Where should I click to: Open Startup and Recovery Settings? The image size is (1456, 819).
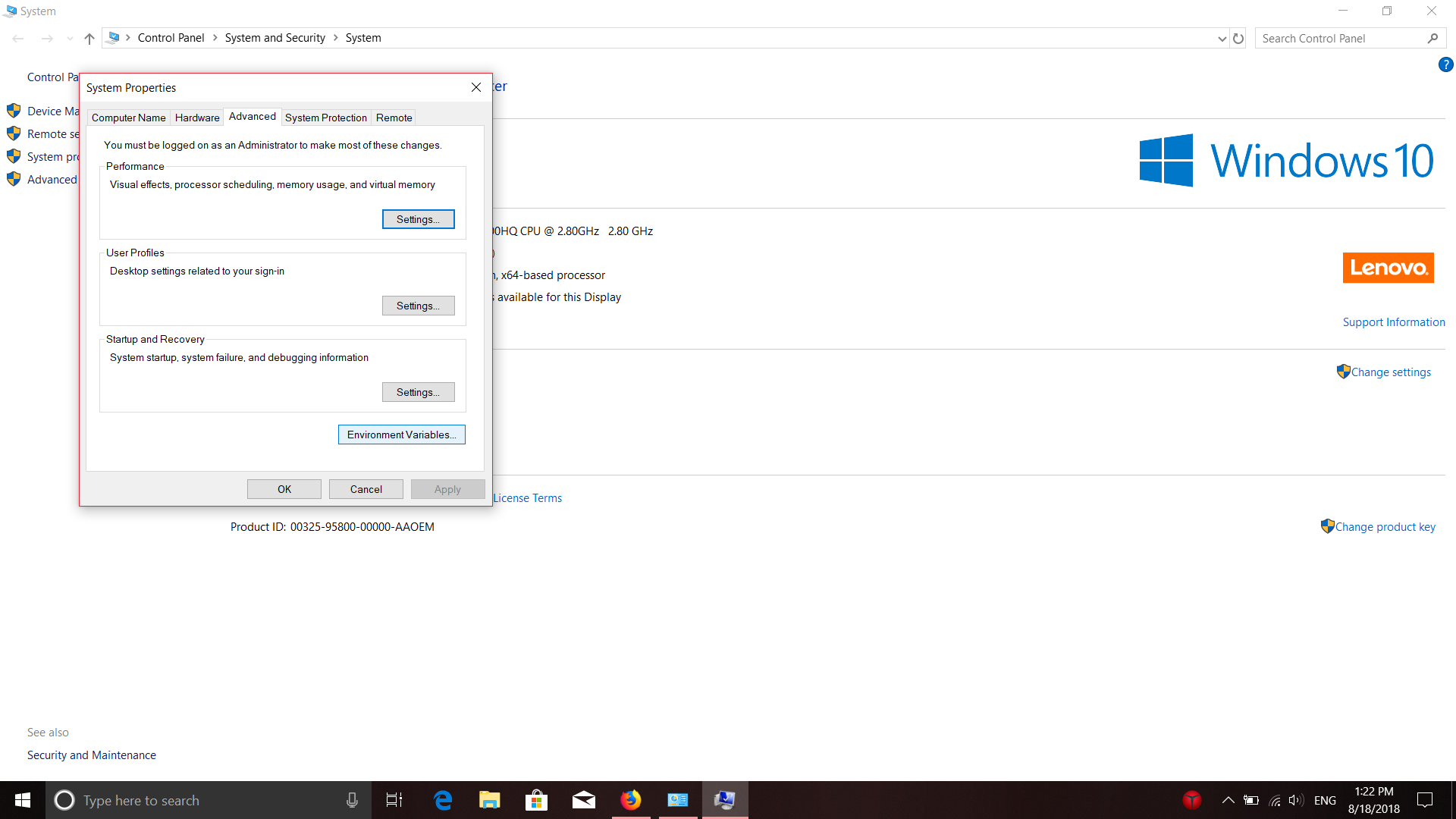click(418, 392)
